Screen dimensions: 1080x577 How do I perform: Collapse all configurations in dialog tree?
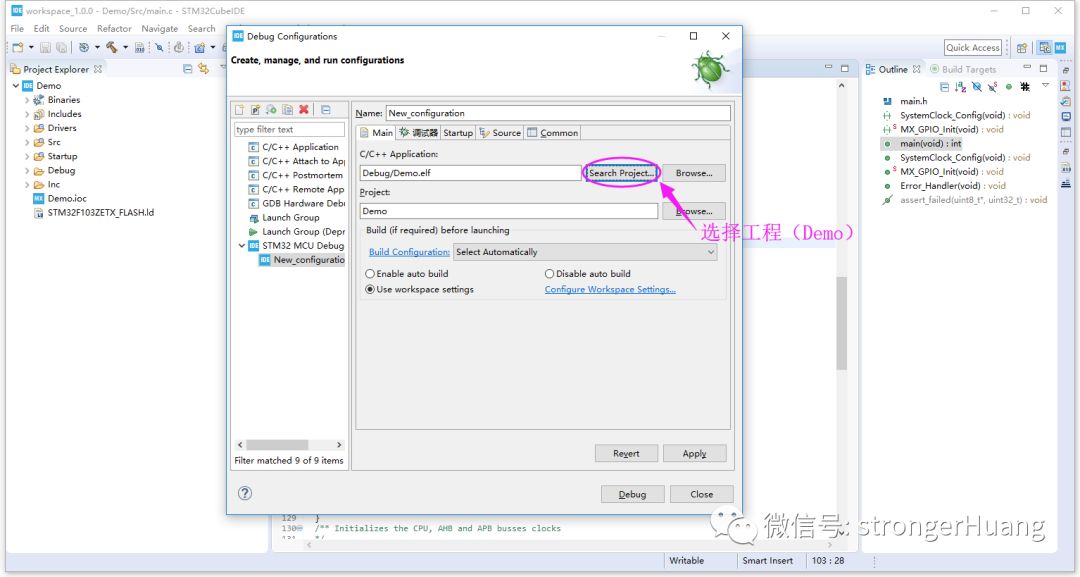(x=326, y=109)
